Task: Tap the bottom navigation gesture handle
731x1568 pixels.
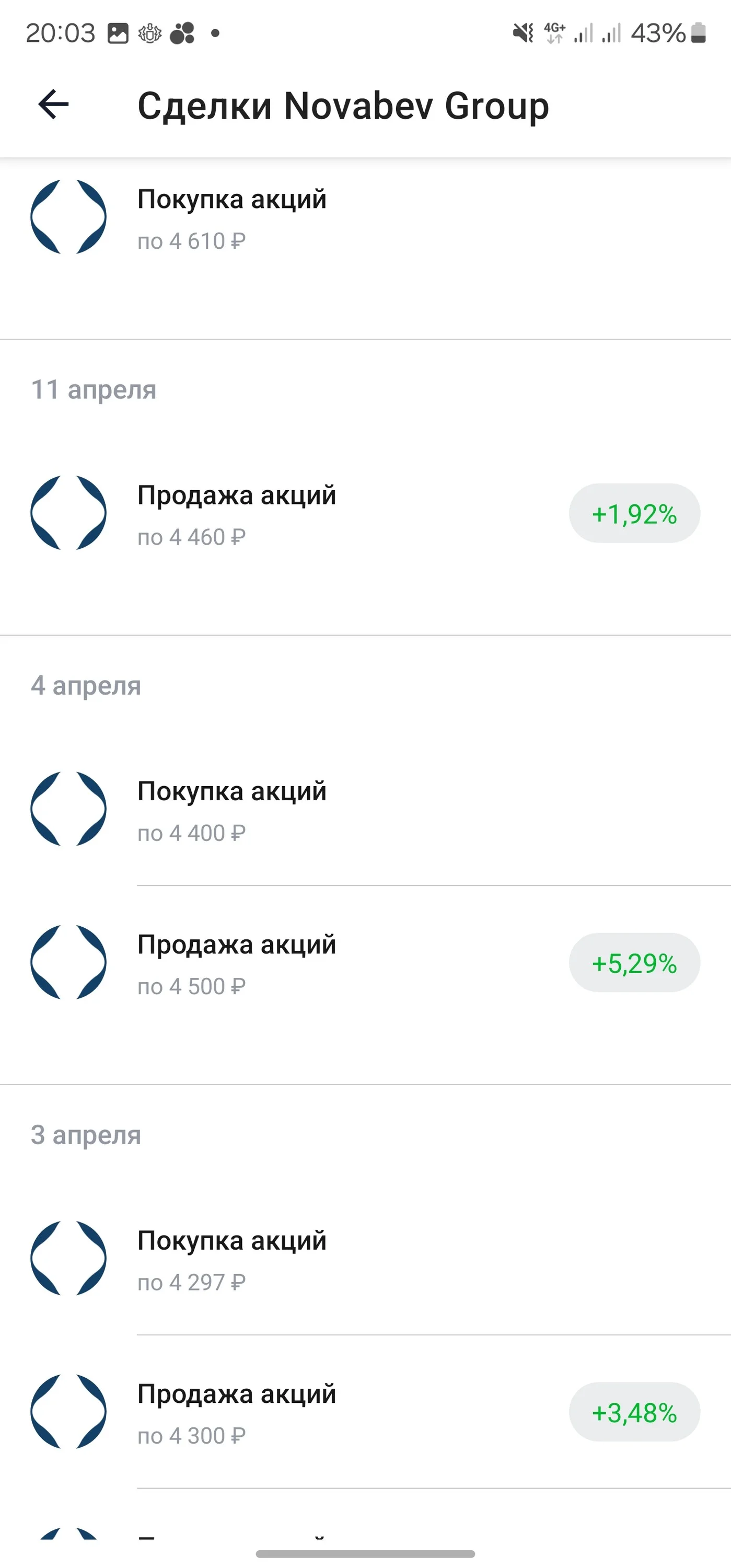Action: pyautogui.click(x=365, y=1553)
